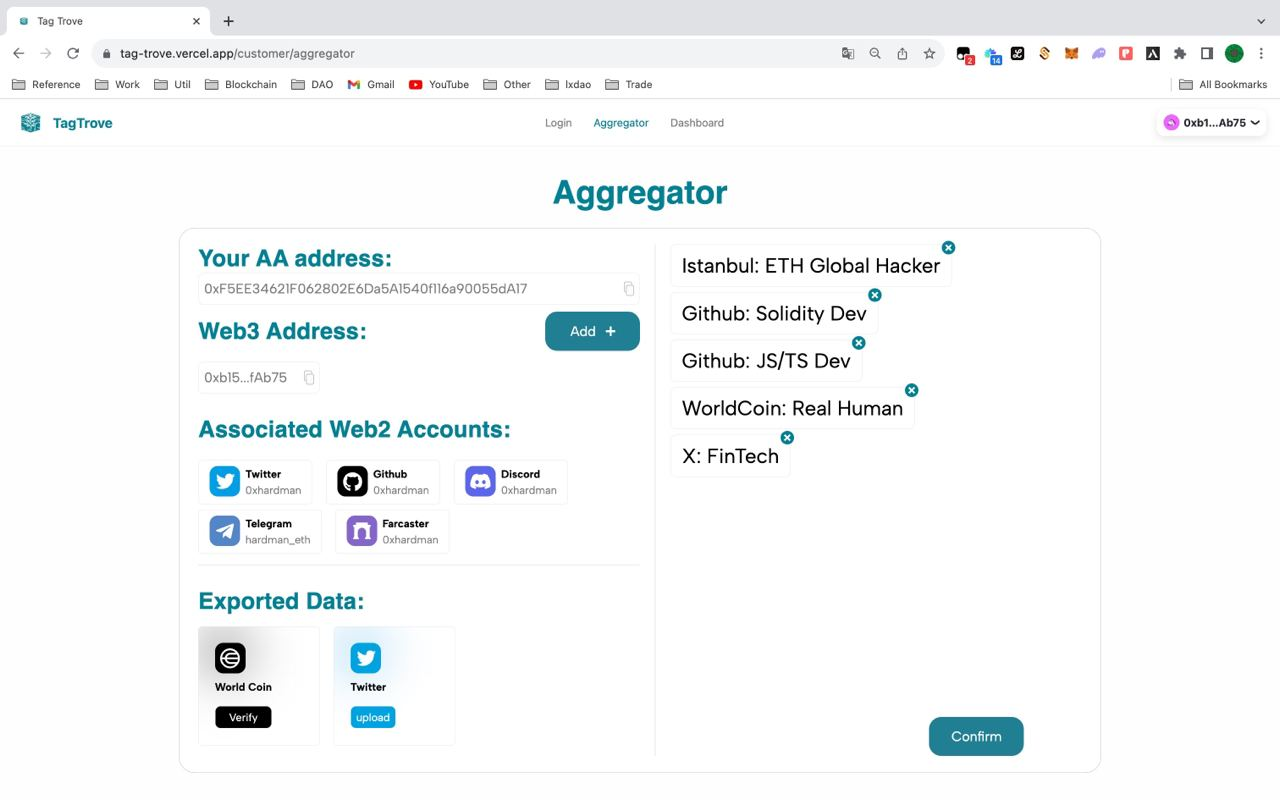Open the Login nav link
Image resolution: width=1280 pixels, height=800 pixels.
point(558,123)
